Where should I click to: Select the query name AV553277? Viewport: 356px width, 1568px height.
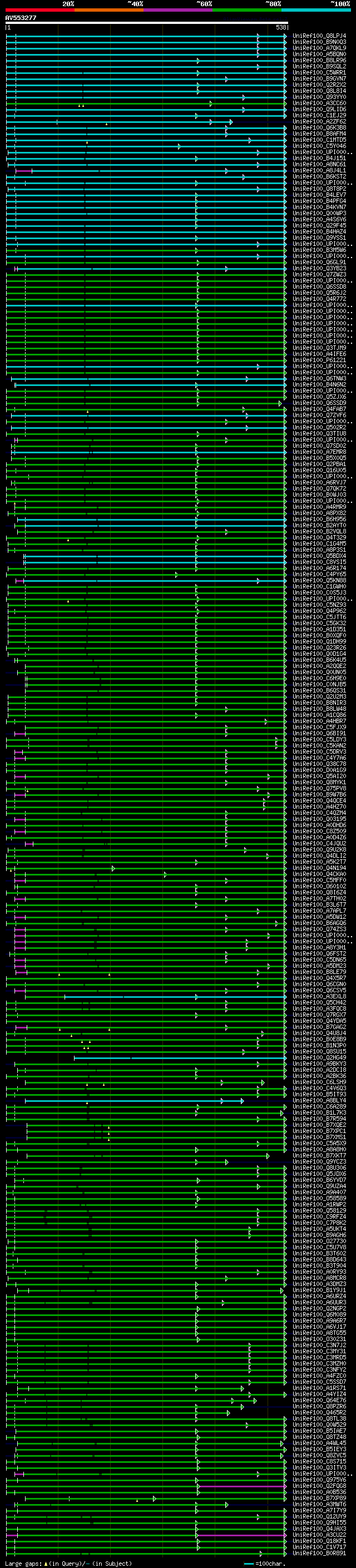point(21,18)
